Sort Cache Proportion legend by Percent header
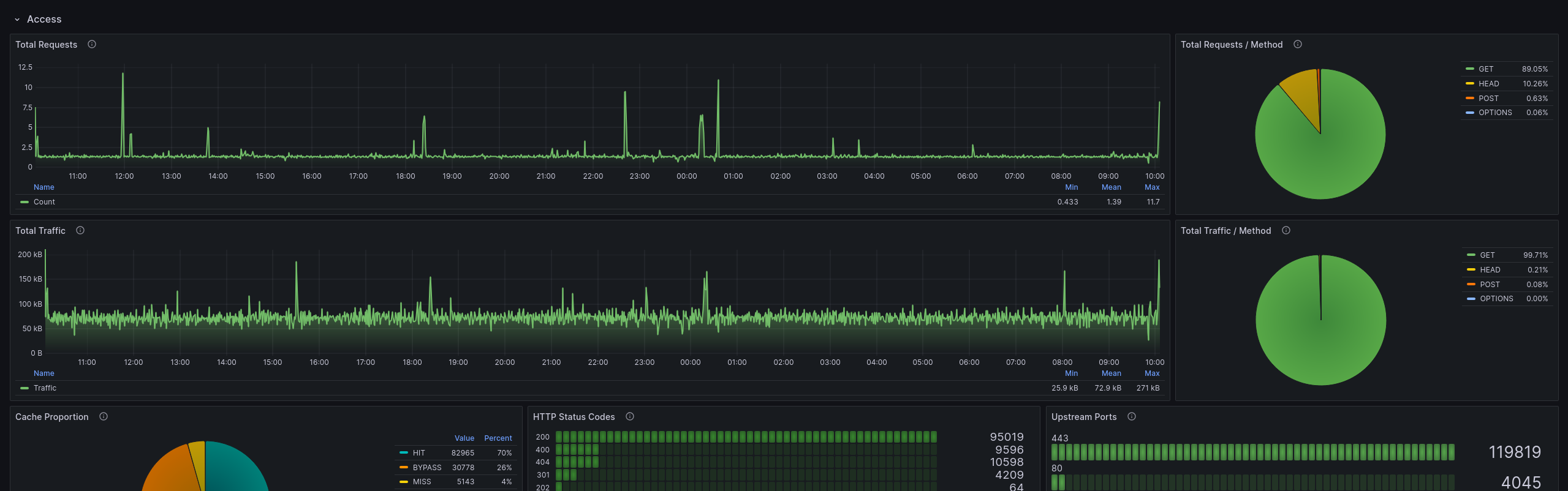 click(x=498, y=438)
